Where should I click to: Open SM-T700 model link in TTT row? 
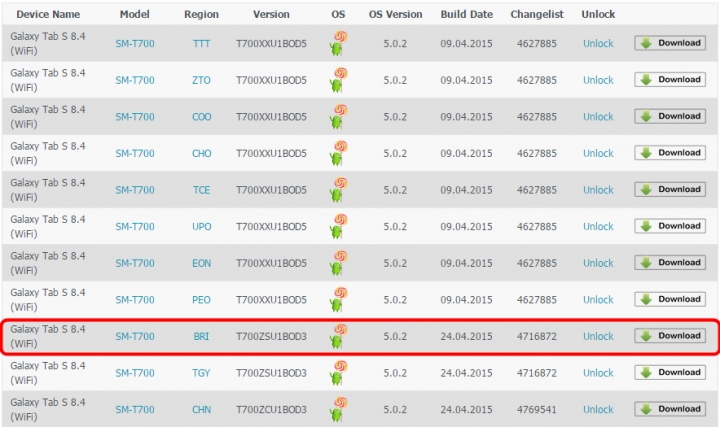135,44
